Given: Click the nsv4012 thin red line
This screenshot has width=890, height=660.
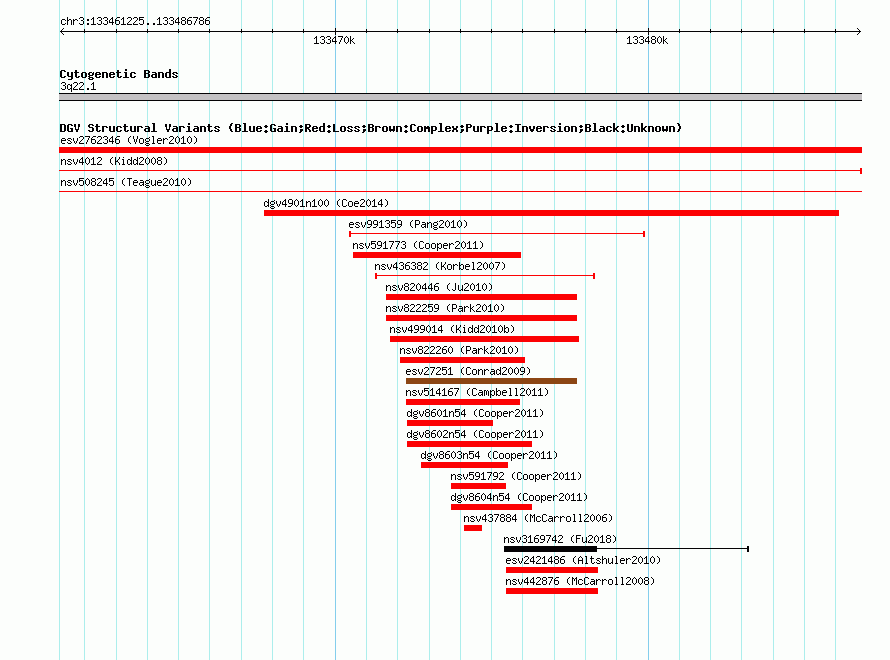Looking at the screenshot, I should (460, 170).
